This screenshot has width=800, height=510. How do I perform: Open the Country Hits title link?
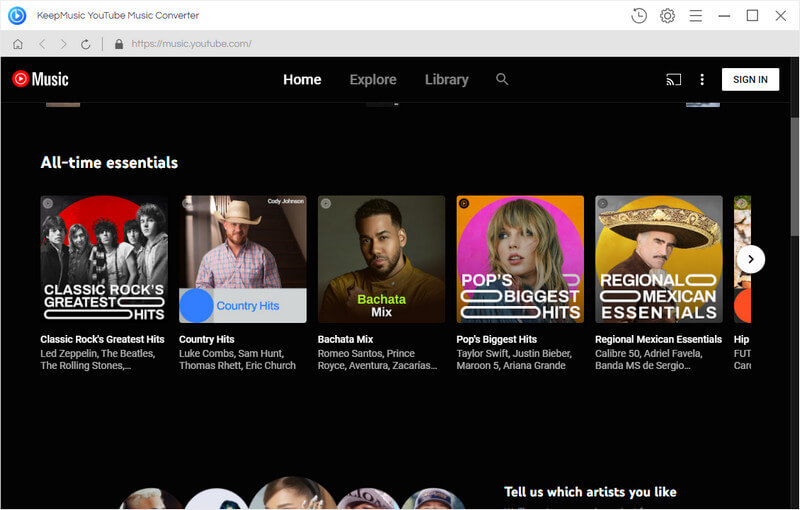tap(207, 339)
